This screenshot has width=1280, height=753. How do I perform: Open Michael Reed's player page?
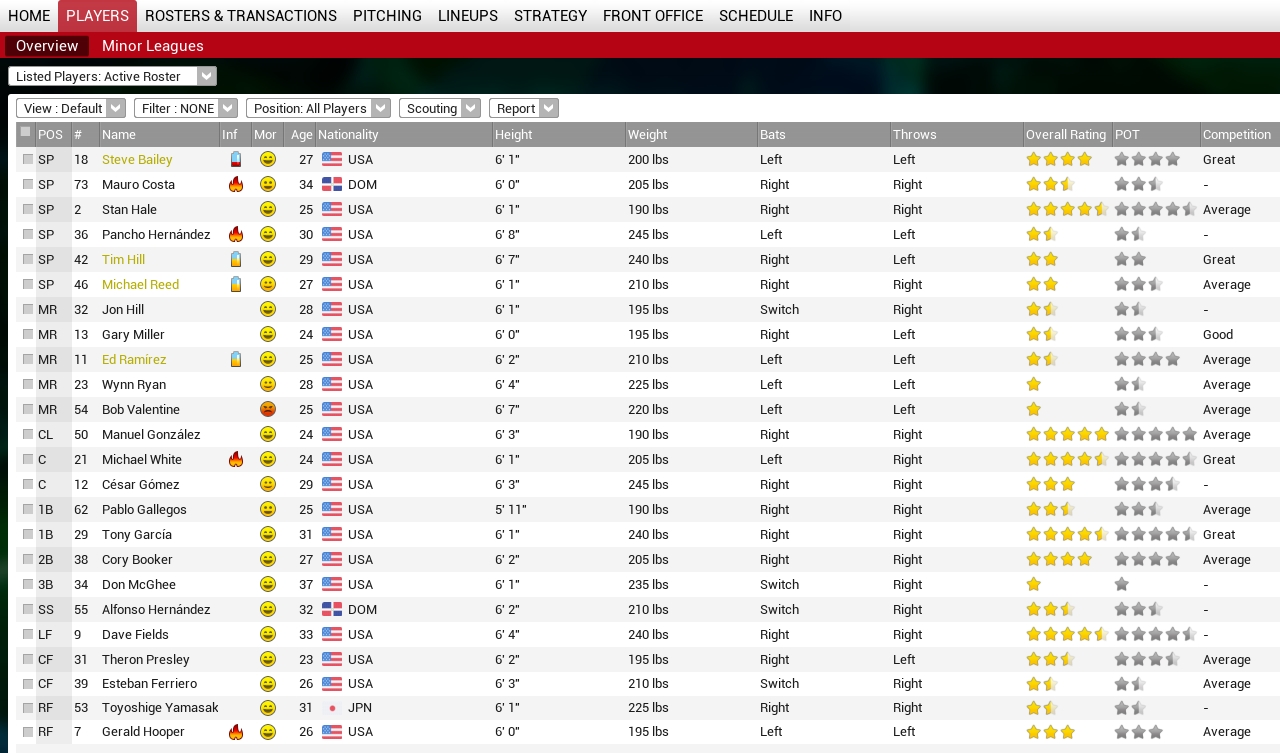140,284
